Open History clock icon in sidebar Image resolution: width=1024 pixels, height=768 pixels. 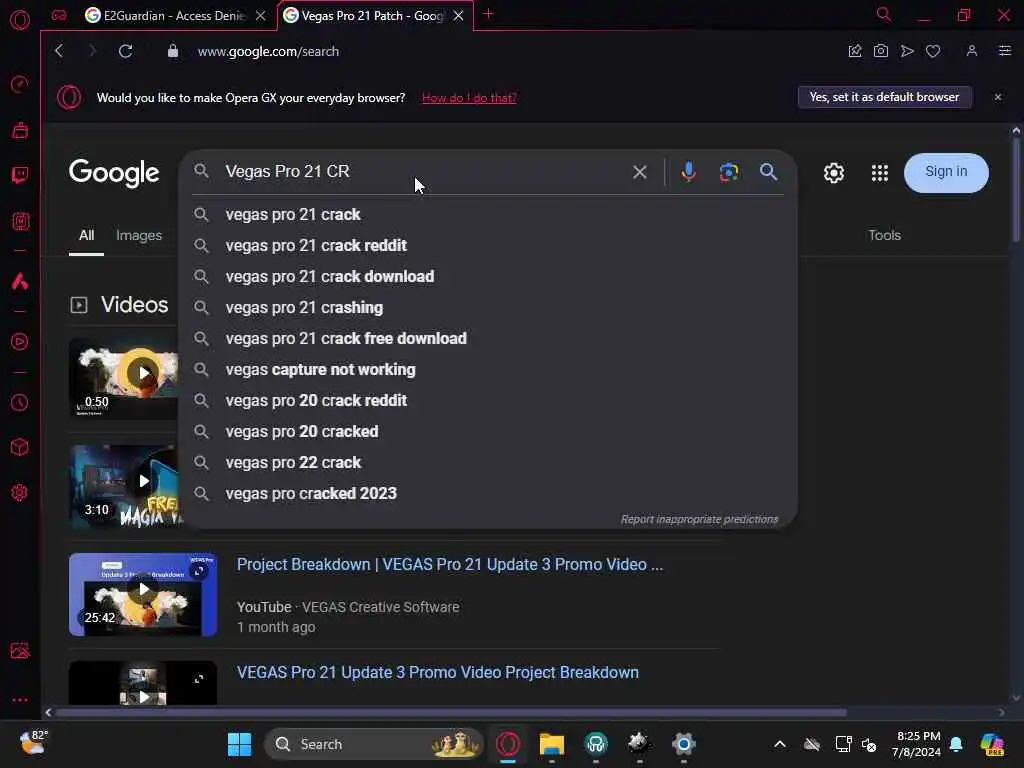point(20,402)
